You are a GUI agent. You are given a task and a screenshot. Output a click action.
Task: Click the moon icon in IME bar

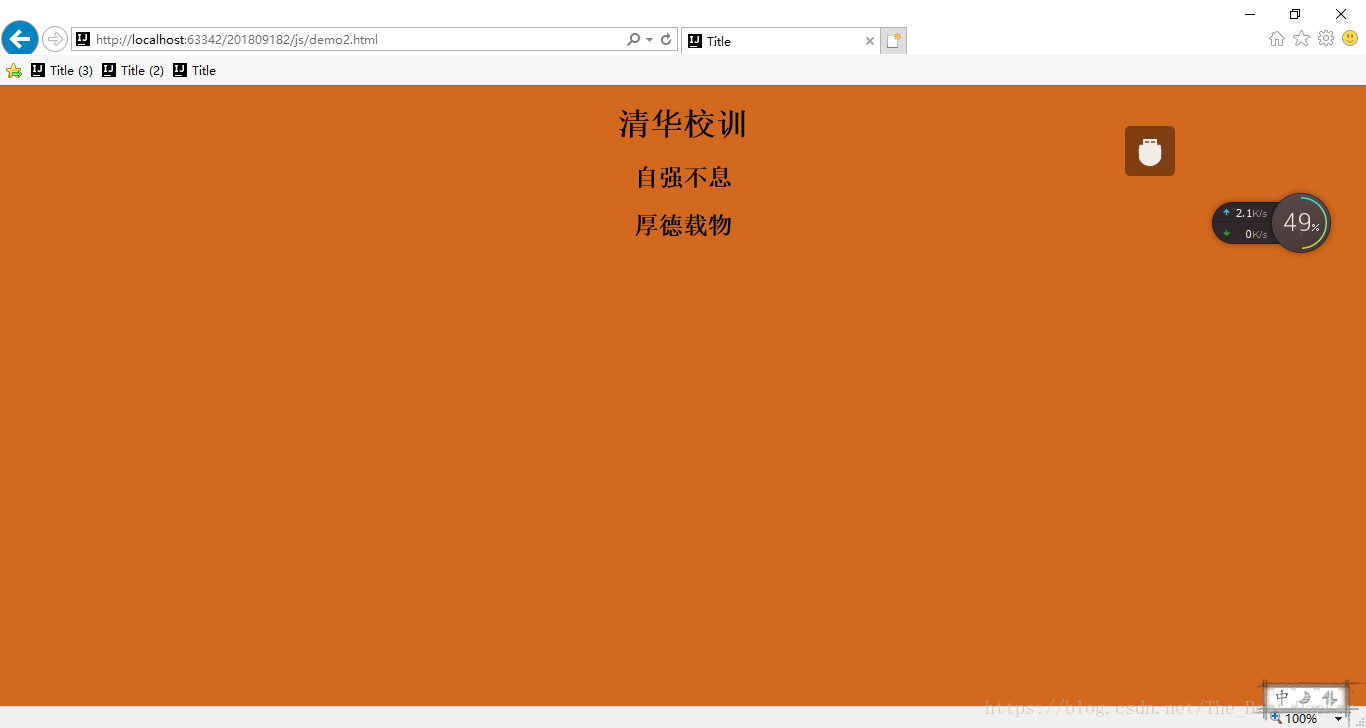1306,698
